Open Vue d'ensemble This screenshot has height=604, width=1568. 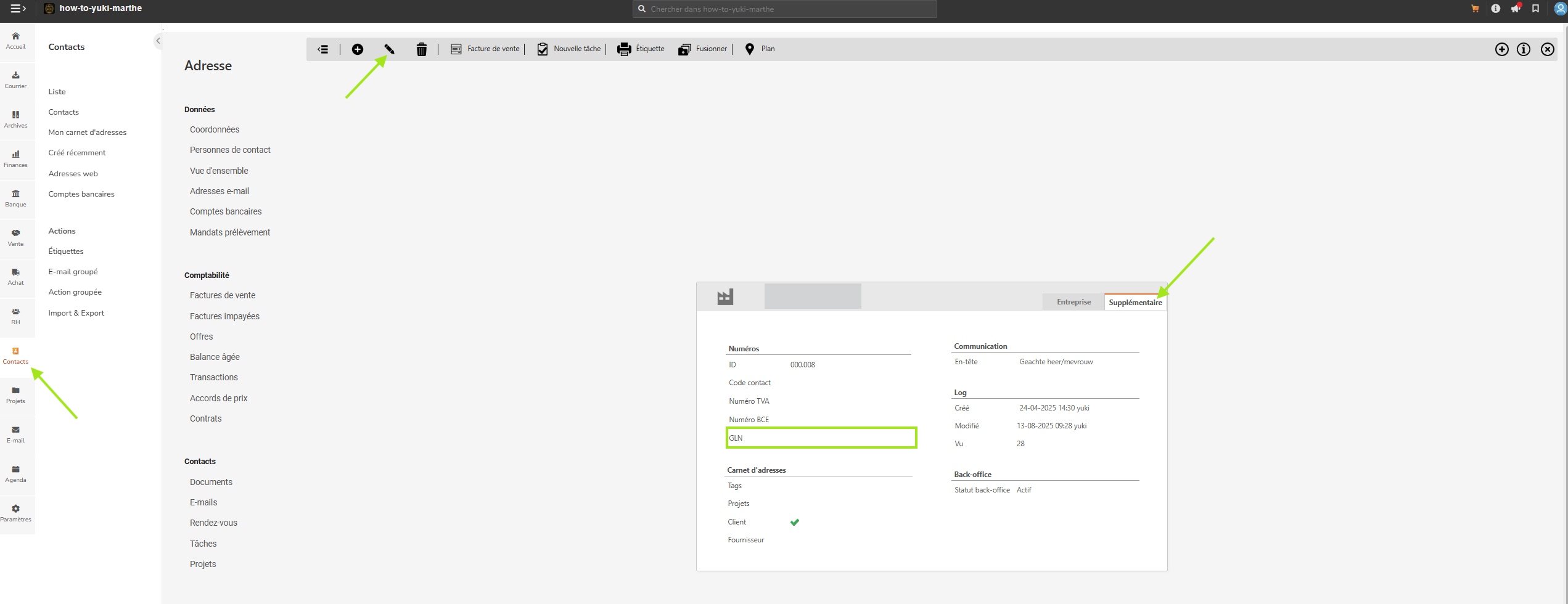[x=219, y=171]
